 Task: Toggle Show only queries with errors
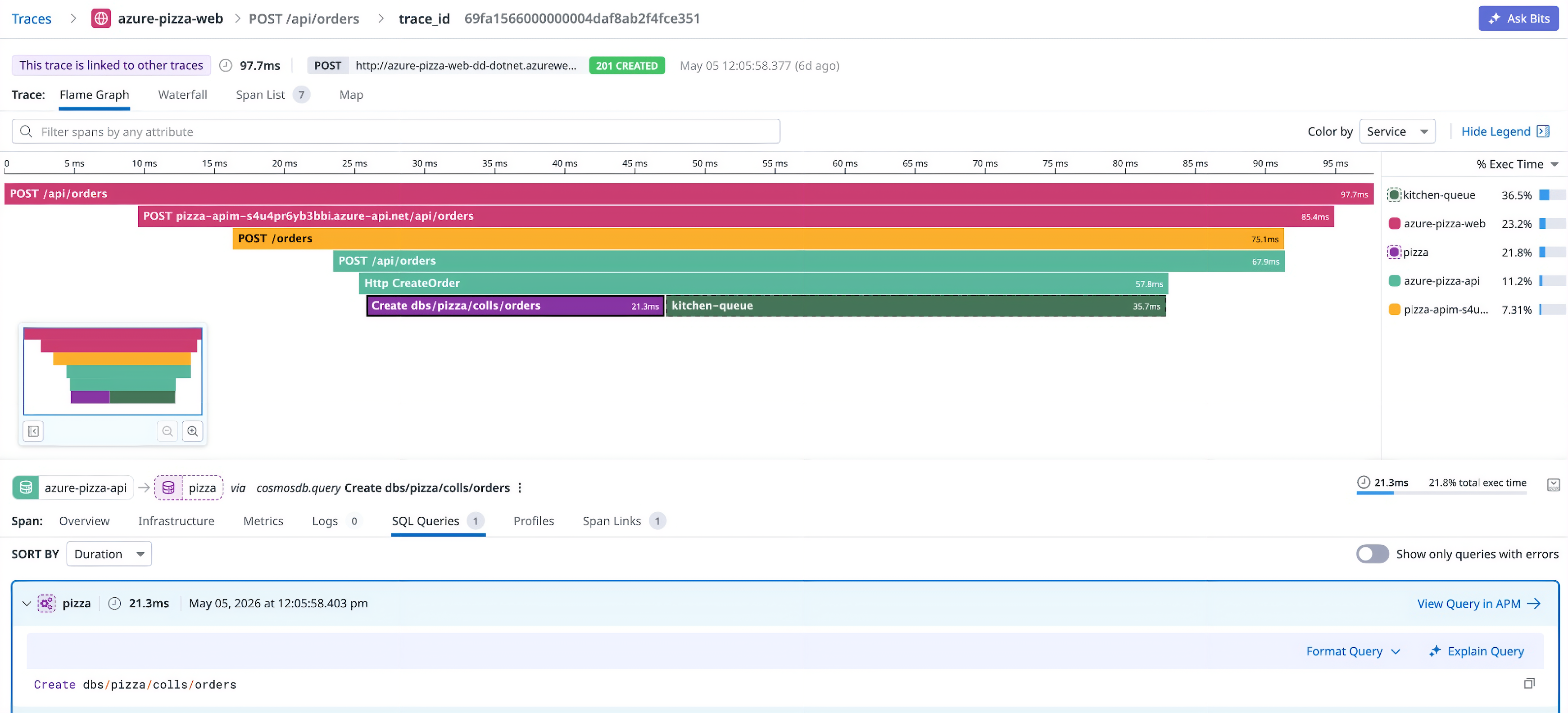(x=1372, y=554)
